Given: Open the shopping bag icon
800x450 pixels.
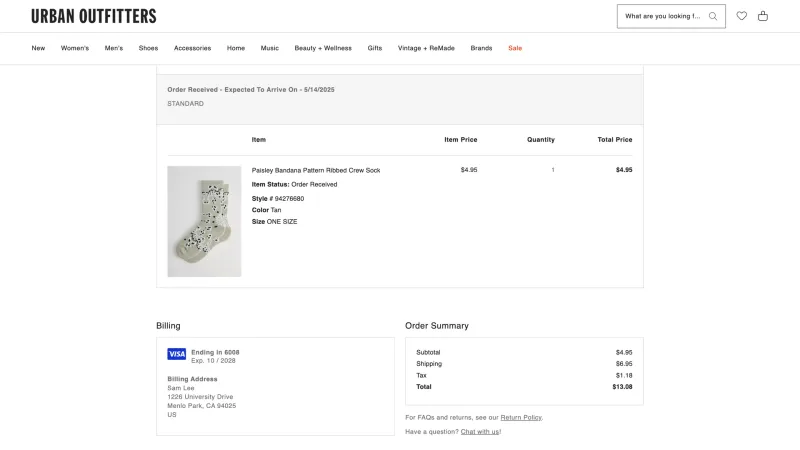Looking at the screenshot, I should (x=763, y=16).
